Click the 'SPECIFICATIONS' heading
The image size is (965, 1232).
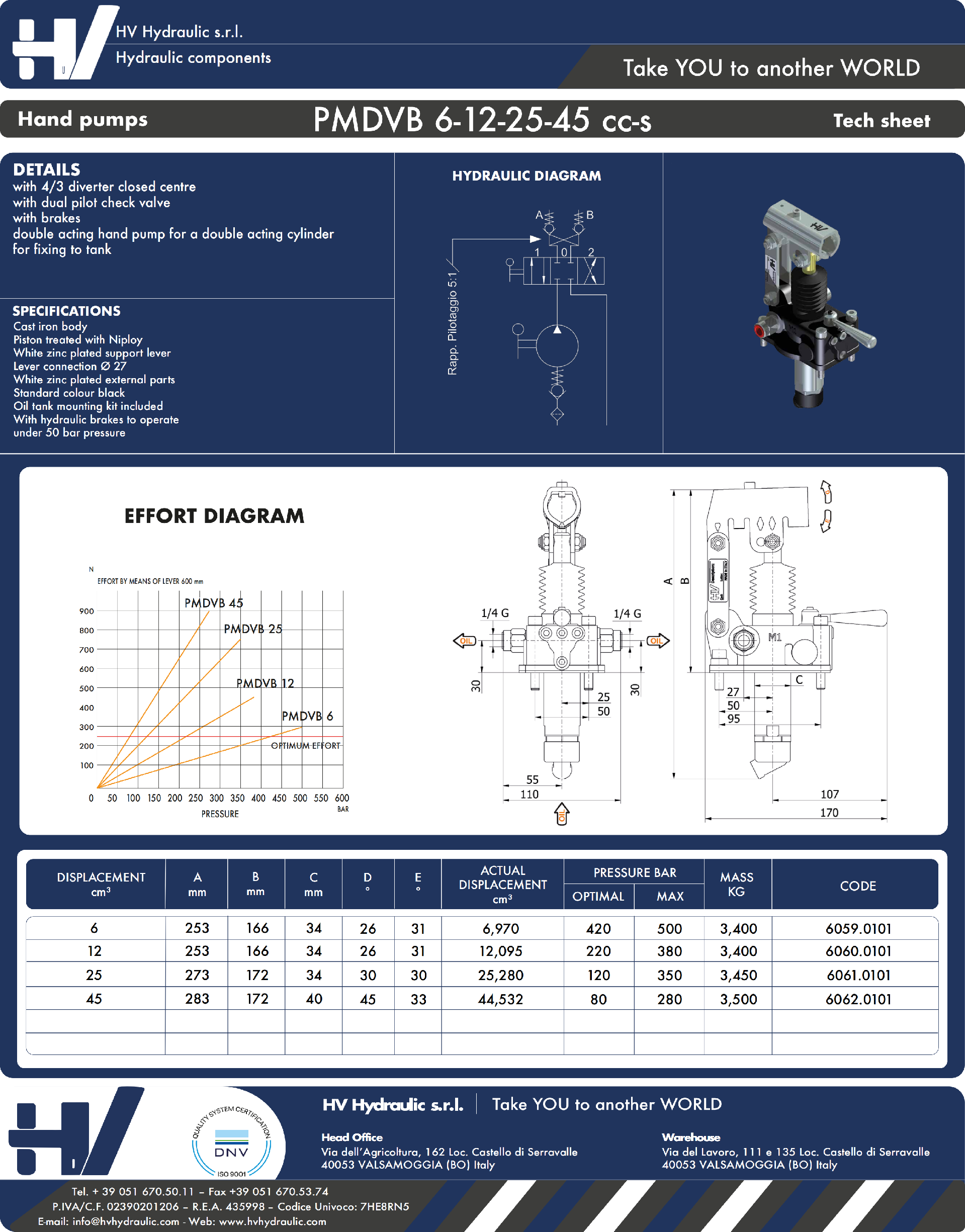(x=66, y=311)
